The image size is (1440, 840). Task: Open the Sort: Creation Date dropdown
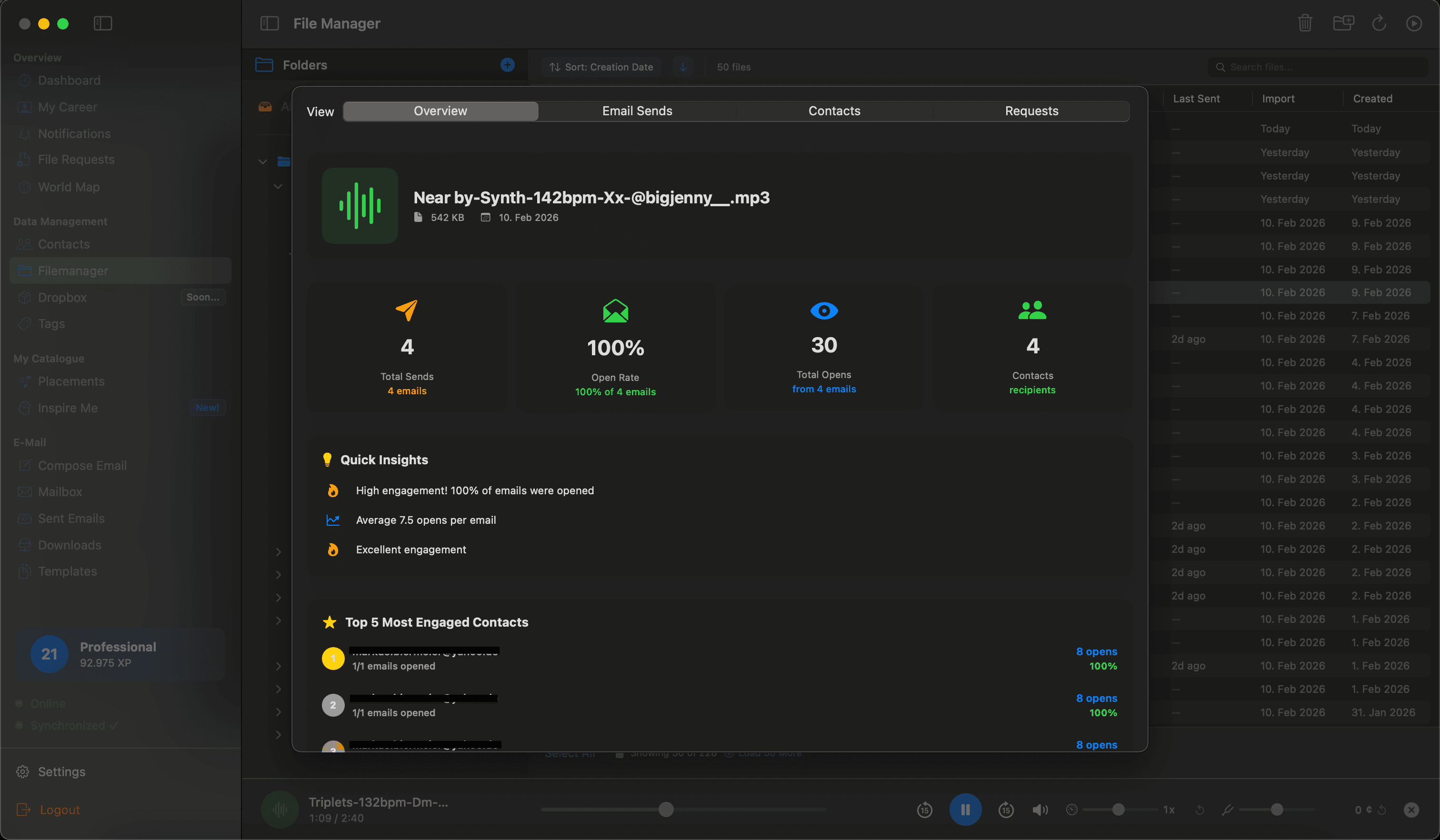coord(601,66)
